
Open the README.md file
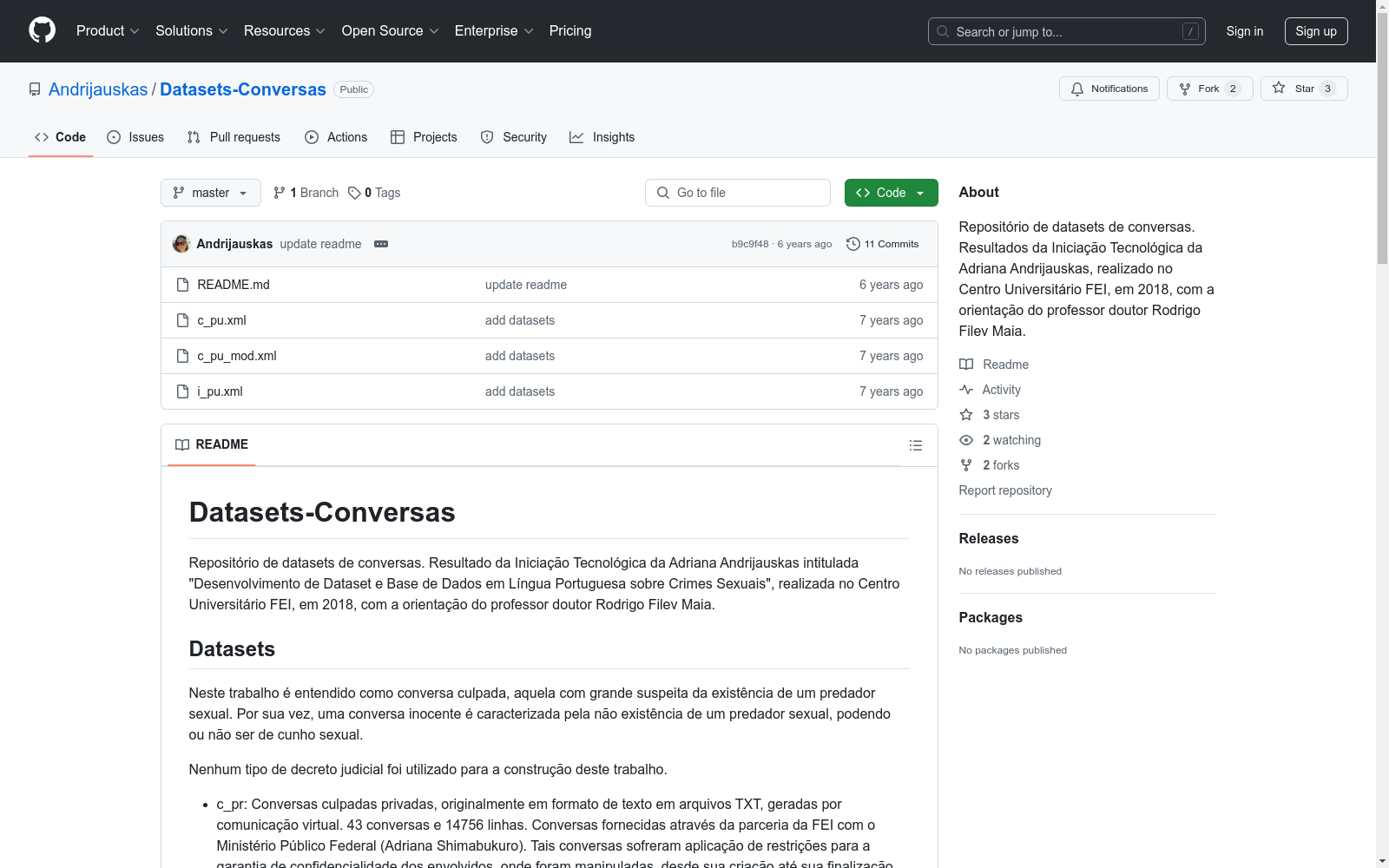coord(234,285)
